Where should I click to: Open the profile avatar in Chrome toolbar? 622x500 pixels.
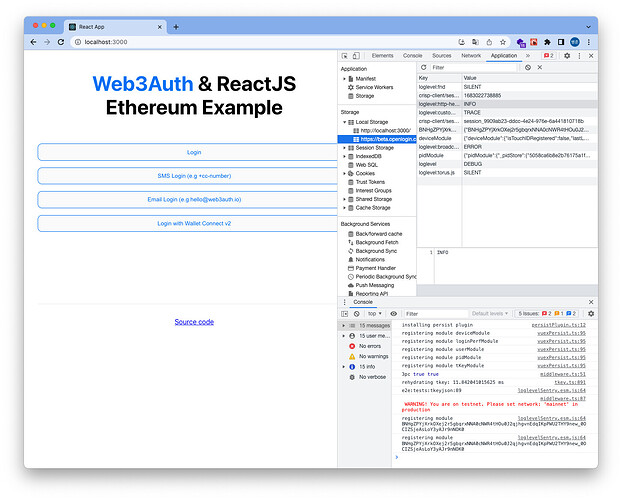click(575, 42)
